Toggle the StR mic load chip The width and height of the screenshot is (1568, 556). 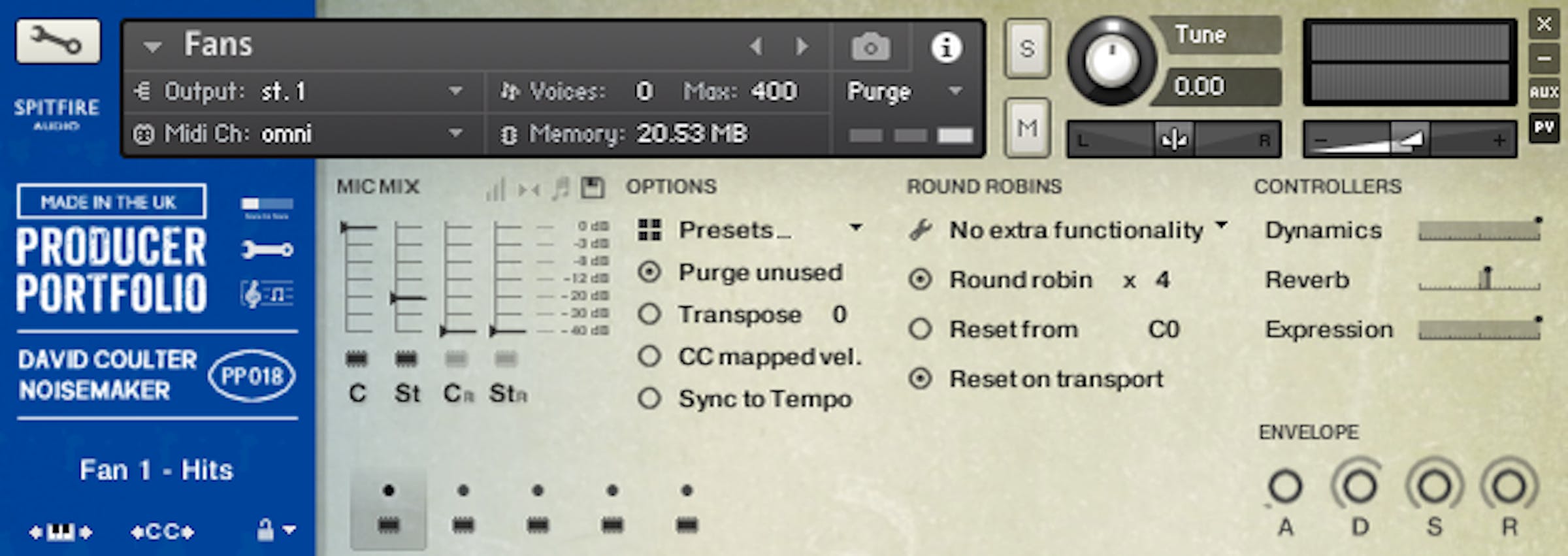coord(506,359)
